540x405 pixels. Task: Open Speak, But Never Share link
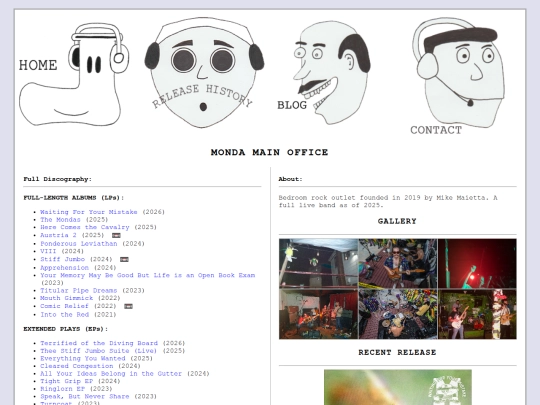(85, 396)
